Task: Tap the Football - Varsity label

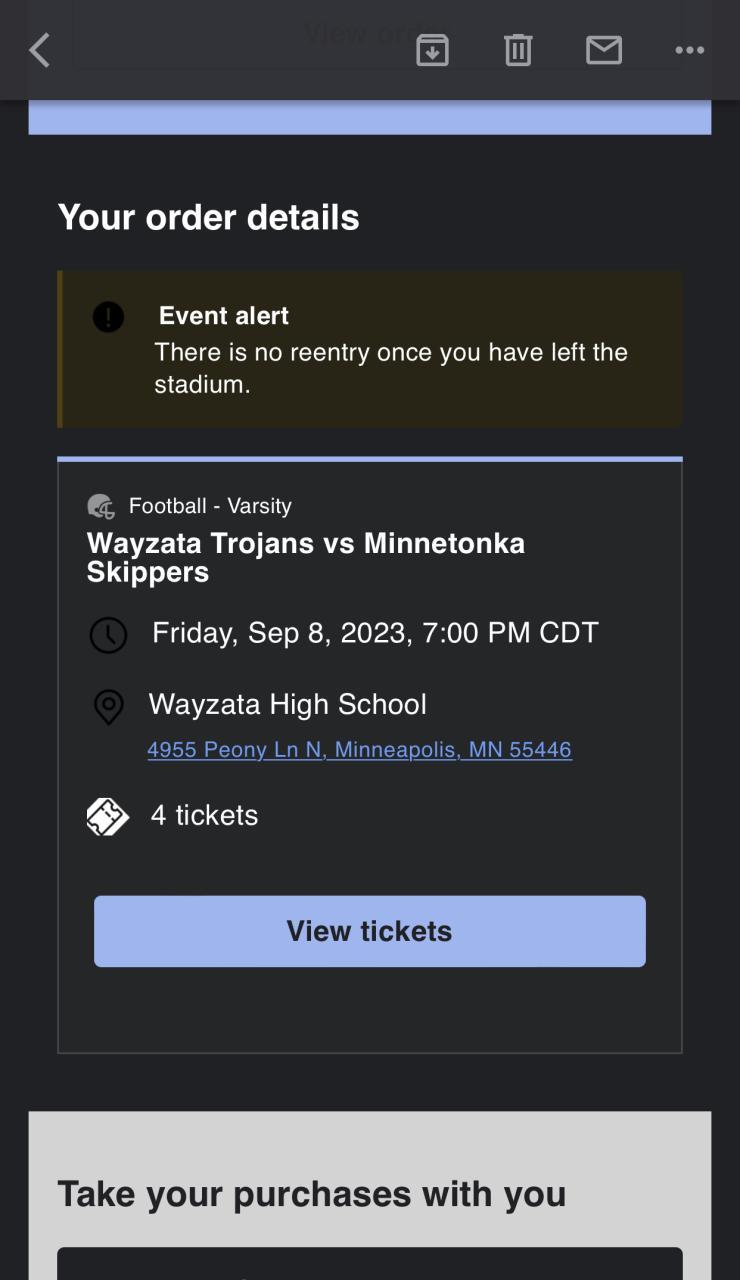Action: point(210,506)
